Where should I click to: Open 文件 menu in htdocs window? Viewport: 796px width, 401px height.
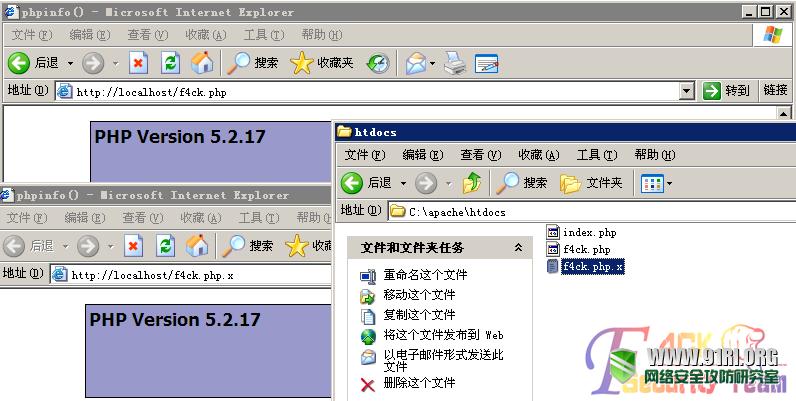365,155
